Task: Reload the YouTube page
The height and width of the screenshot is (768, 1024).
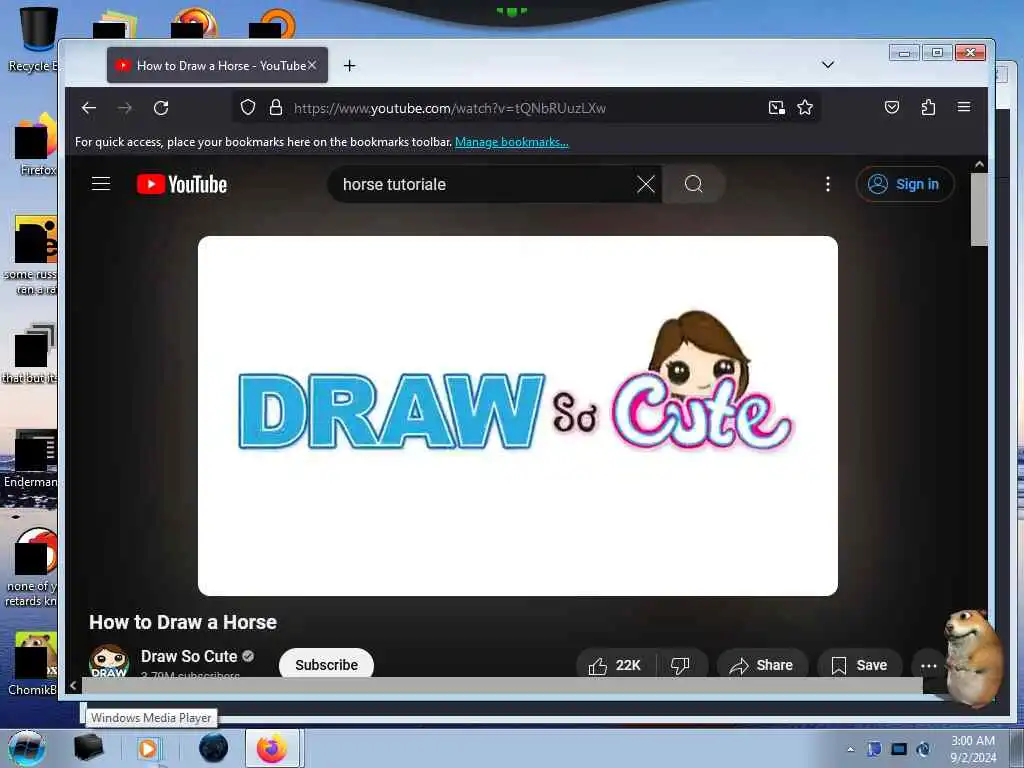Action: pos(161,108)
